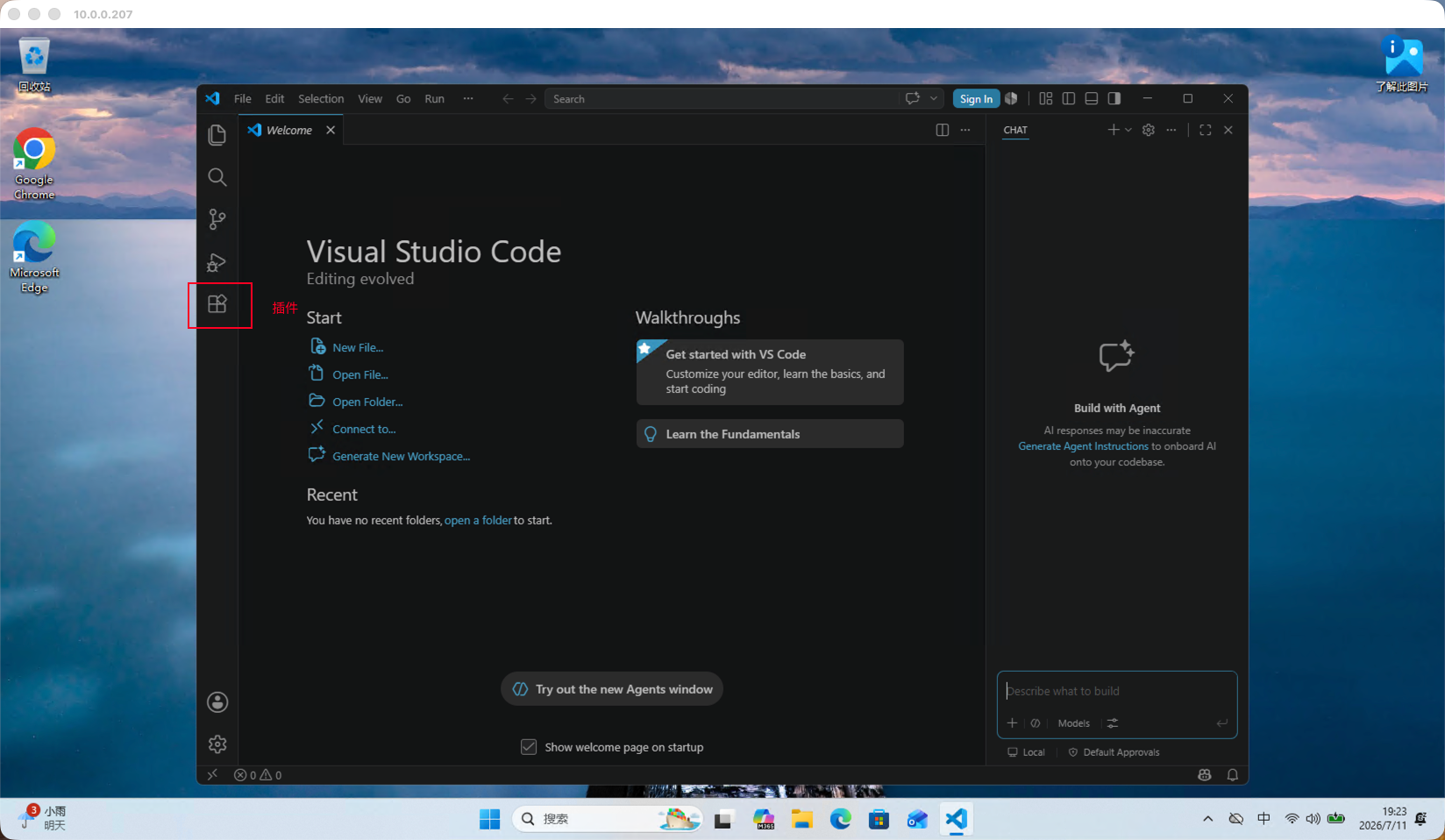The width and height of the screenshot is (1445, 840).
Task: Expand the dropdown beside the title bar chat icon
Action: coord(934,99)
